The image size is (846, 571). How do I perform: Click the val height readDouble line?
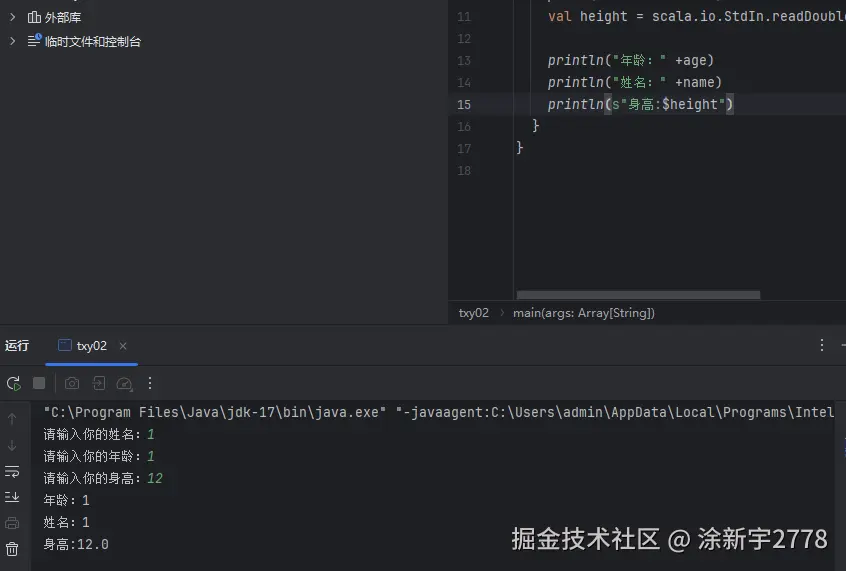(x=697, y=17)
